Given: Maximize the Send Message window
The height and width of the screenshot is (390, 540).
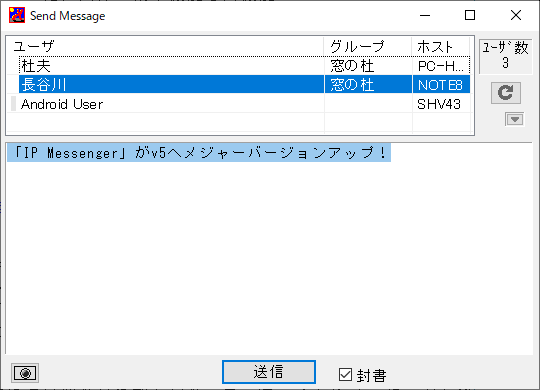Looking at the screenshot, I should 470,15.
